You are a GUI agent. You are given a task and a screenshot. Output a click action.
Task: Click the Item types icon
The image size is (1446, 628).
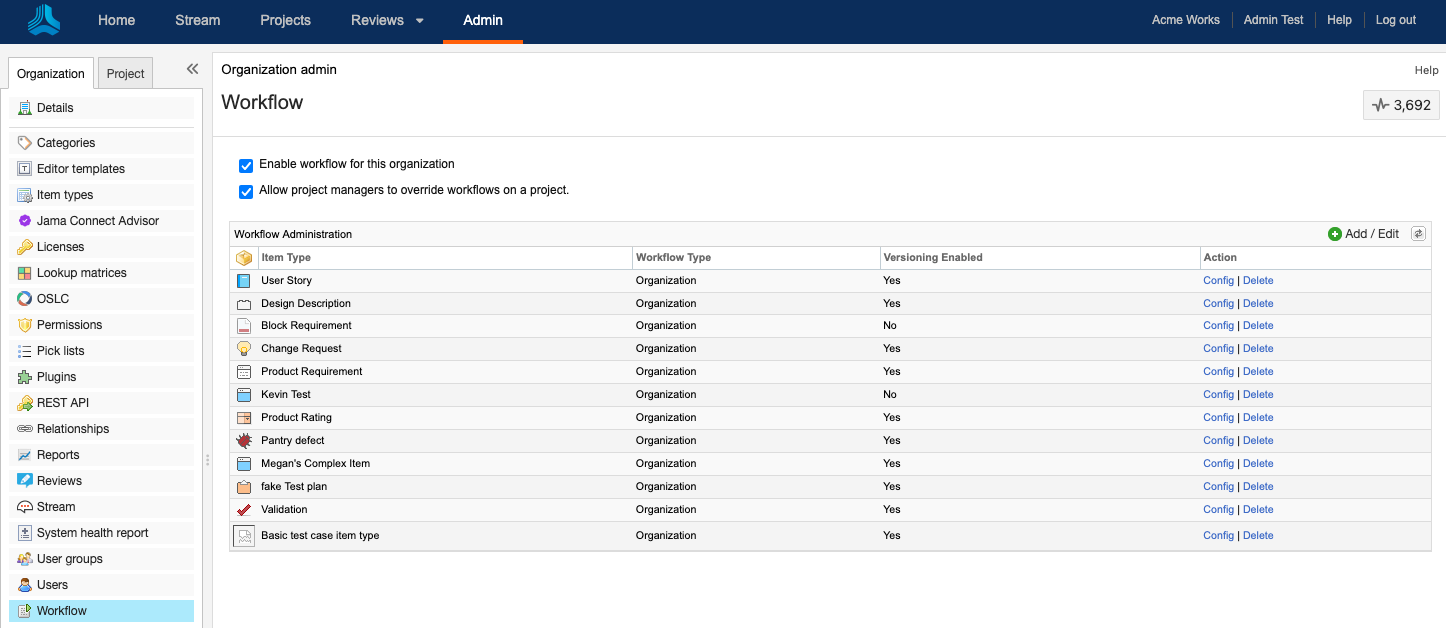click(x=25, y=195)
